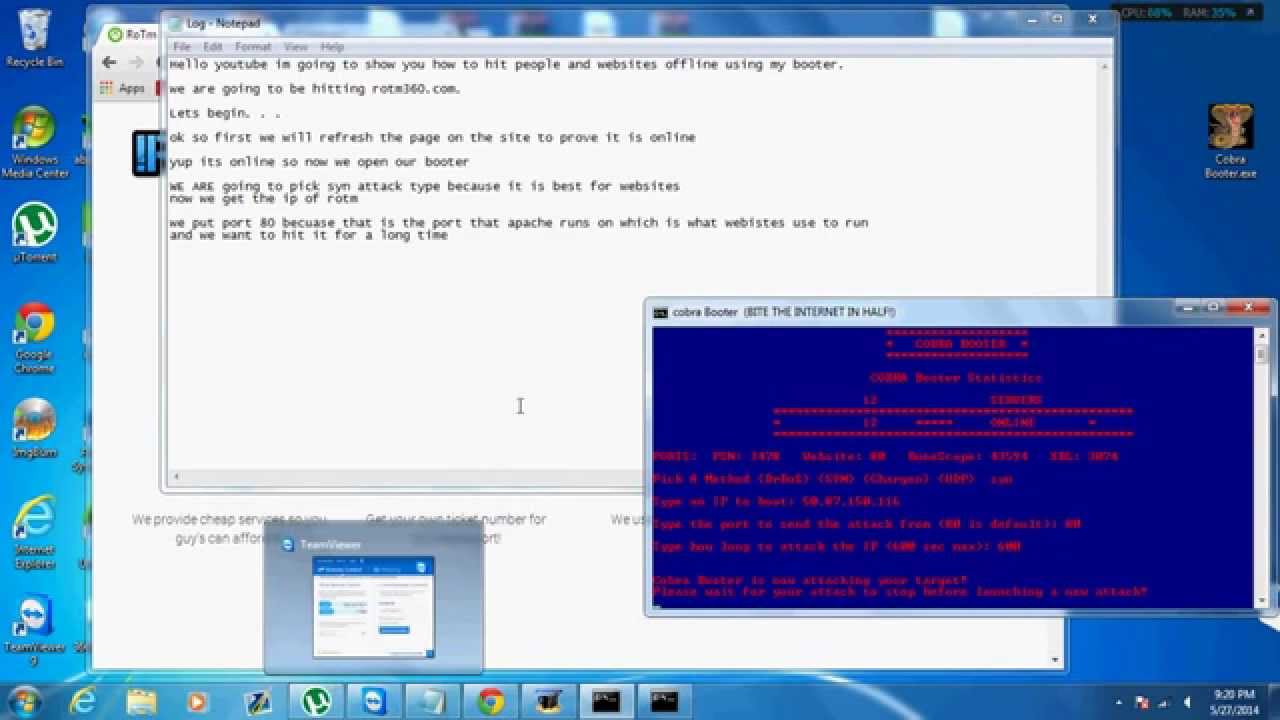The image size is (1280, 720).
Task: Click the 'now we get the ip of rotm' line
Action: tap(263, 199)
